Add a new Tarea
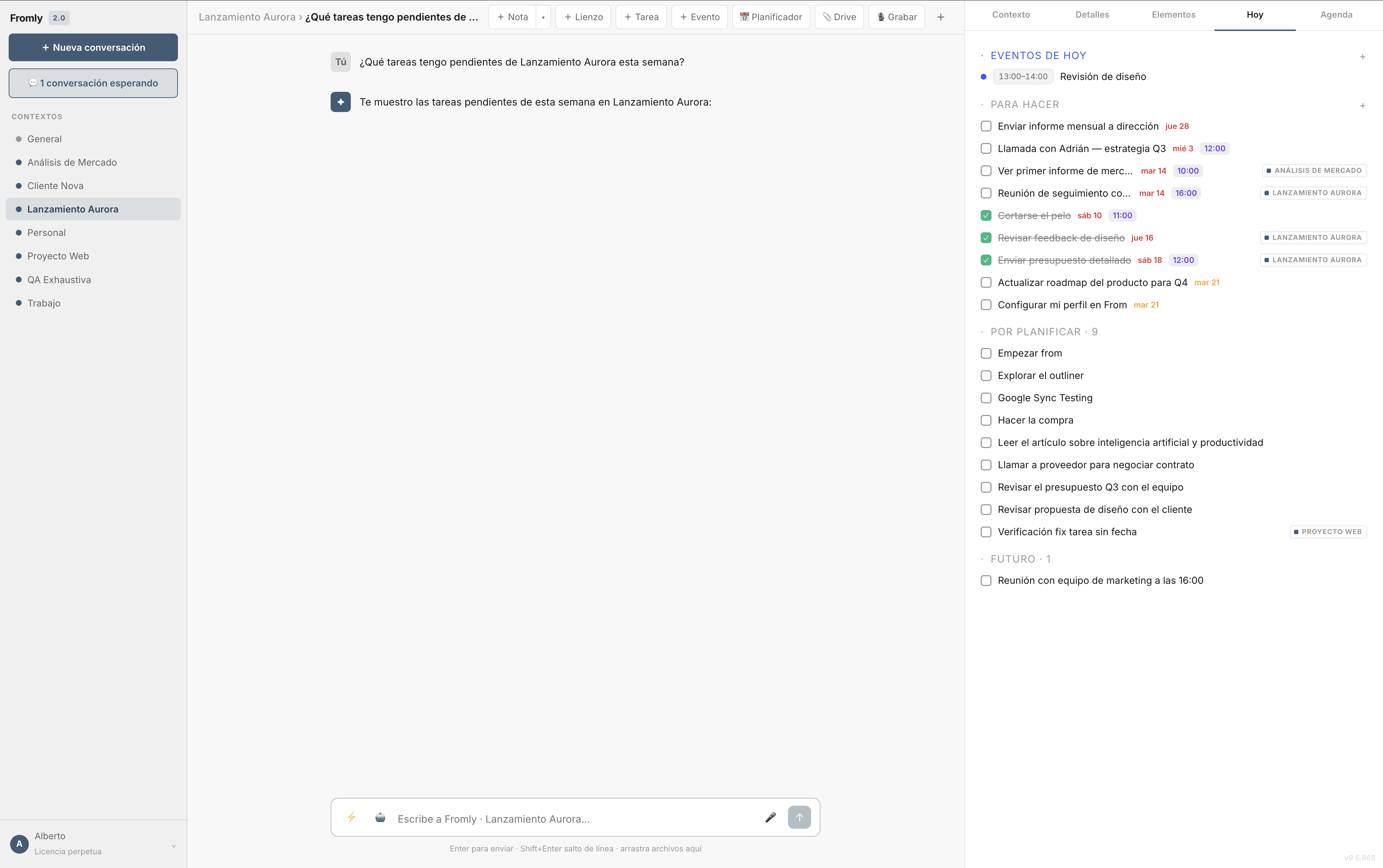1383x868 pixels. [x=641, y=17]
